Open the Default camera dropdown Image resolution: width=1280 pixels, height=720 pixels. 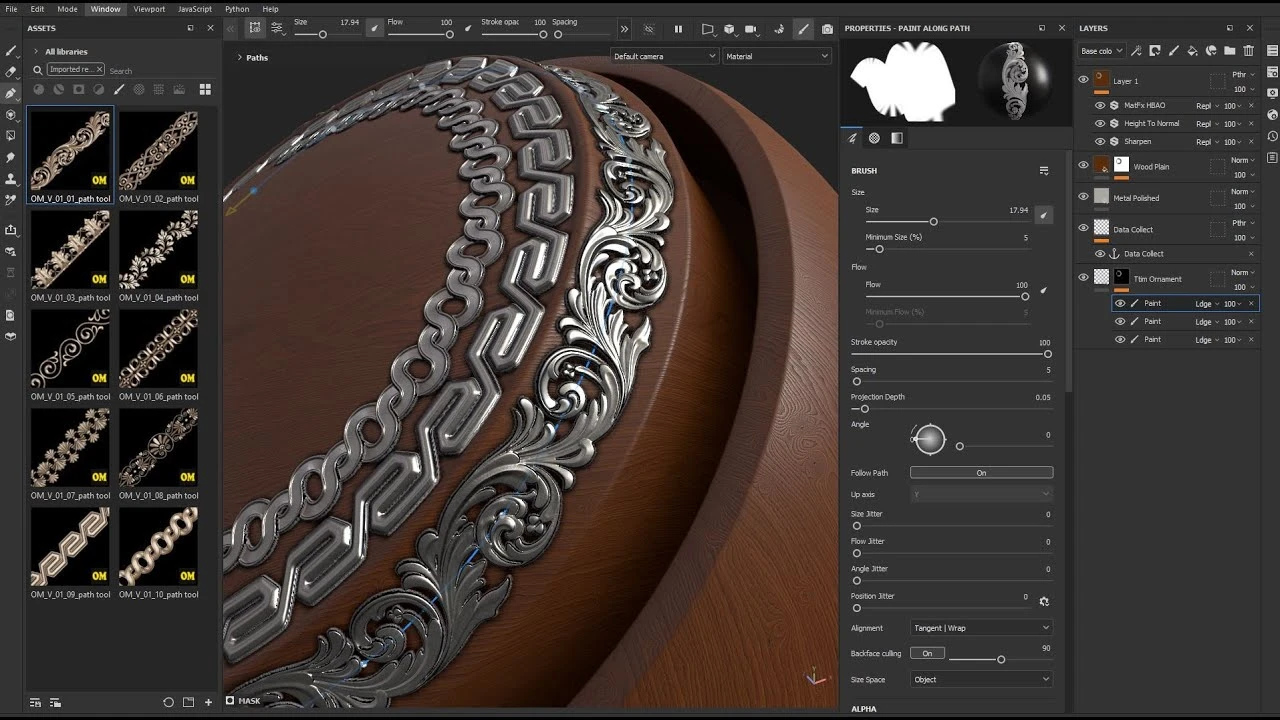(664, 56)
